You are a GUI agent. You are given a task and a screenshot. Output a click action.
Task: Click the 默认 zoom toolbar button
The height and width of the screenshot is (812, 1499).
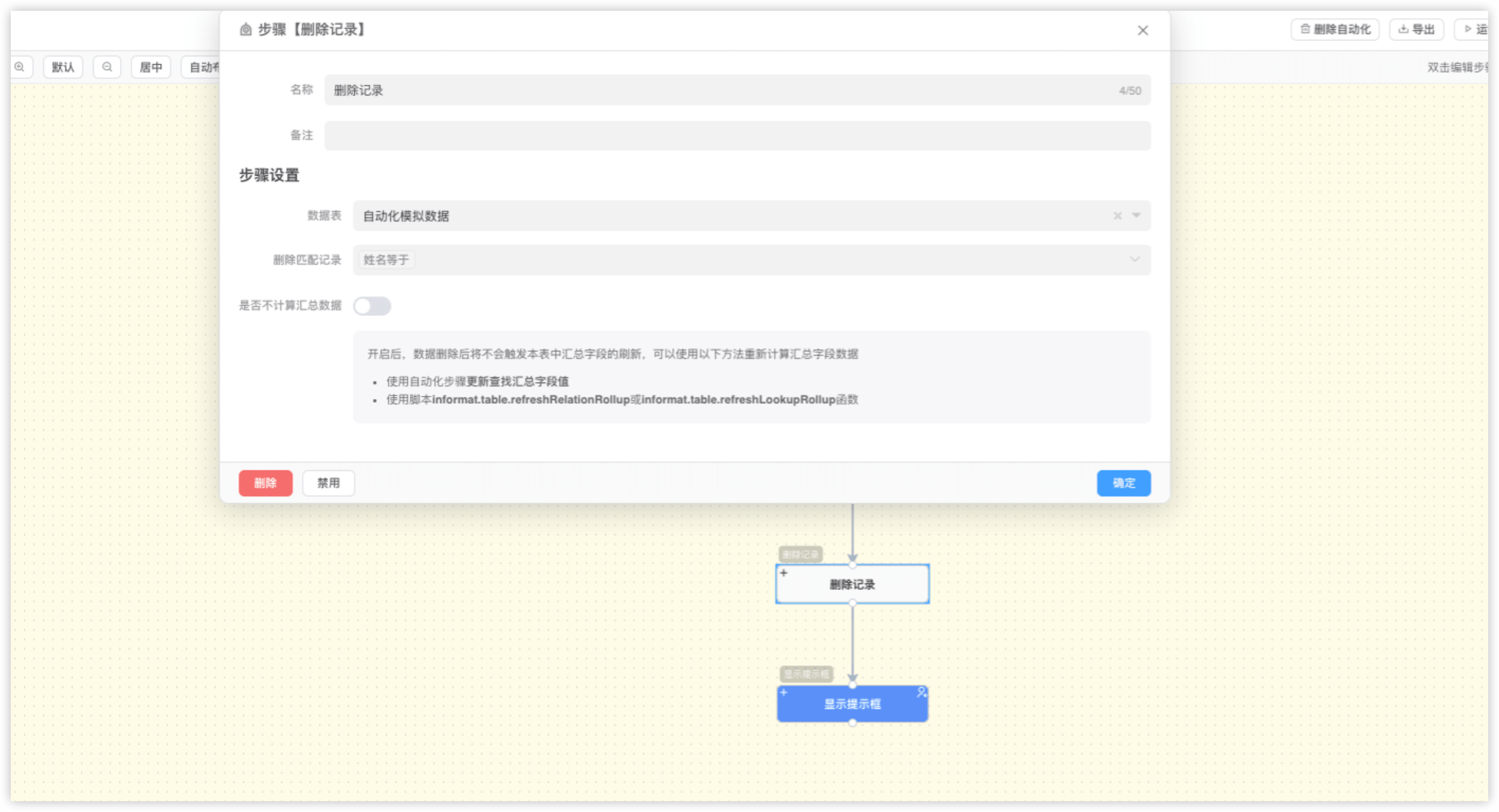[x=63, y=67]
